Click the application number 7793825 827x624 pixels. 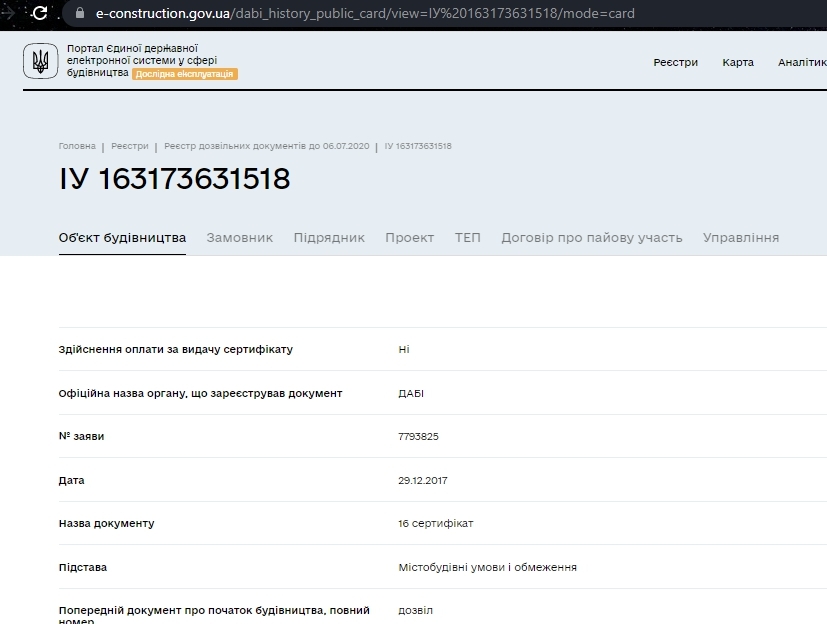tap(418, 436)
